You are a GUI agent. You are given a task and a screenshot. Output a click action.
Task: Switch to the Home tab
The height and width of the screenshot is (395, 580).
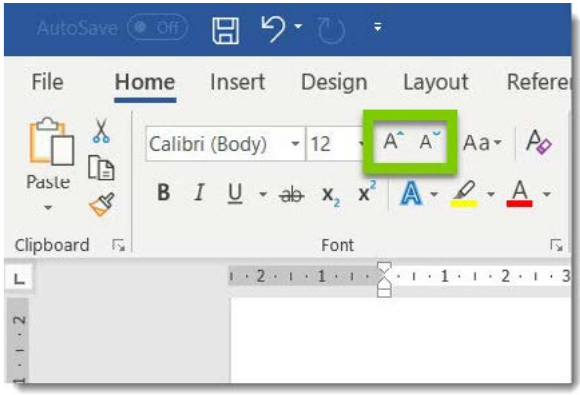(145, 82)
